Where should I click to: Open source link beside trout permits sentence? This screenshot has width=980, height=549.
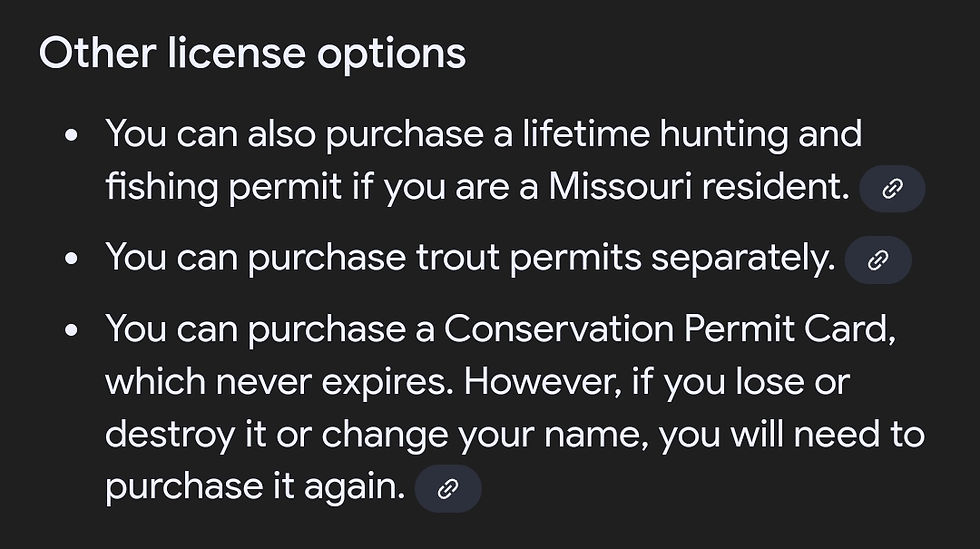click(878, 261)
